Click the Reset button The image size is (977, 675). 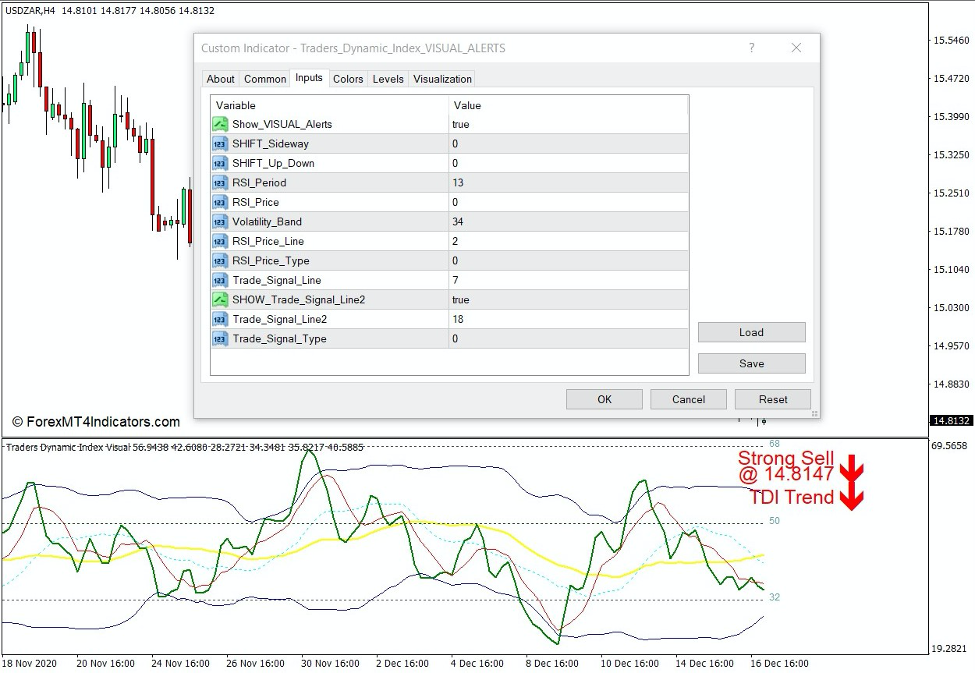click(772, 398)
